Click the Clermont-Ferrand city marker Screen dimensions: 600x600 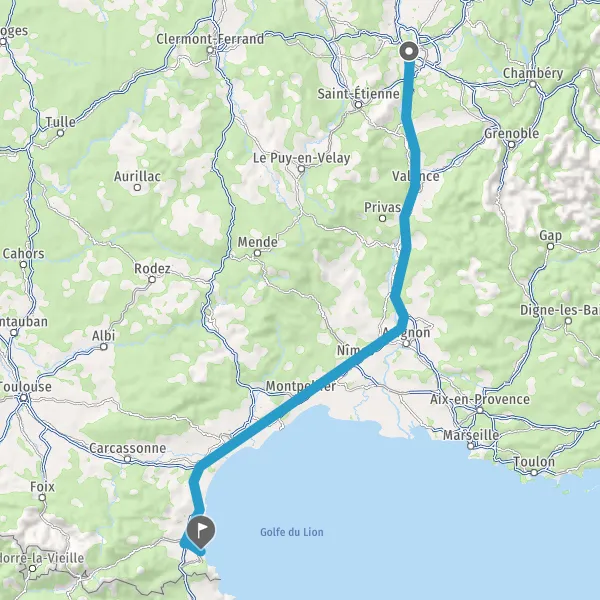tap(210, 50)
